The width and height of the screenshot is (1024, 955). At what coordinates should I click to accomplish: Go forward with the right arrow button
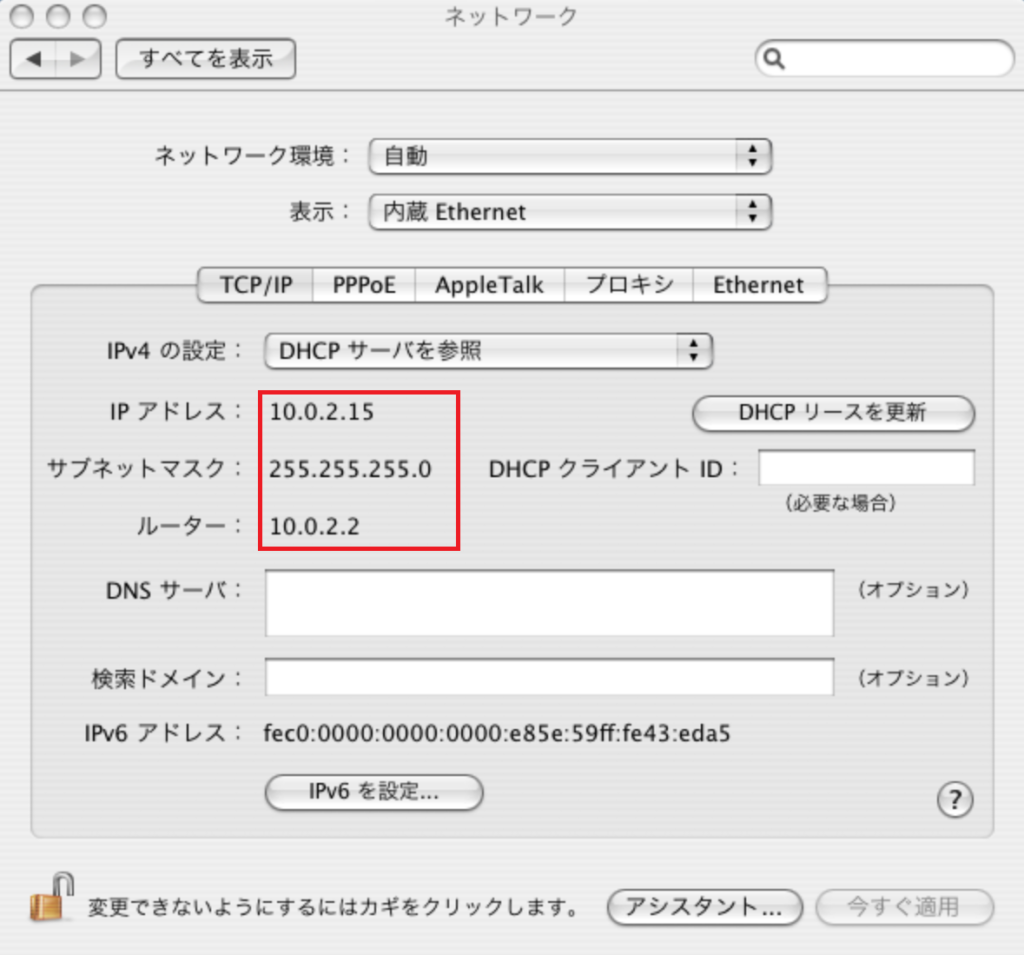click(78, 59)
